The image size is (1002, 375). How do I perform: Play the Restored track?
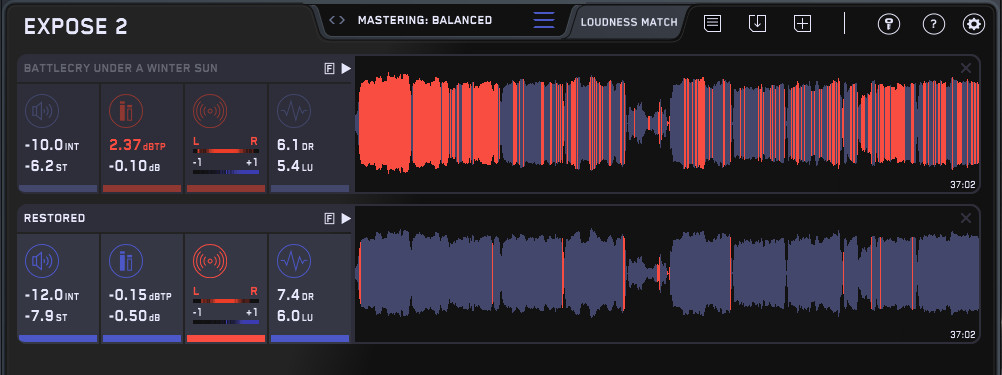[346, 218]
